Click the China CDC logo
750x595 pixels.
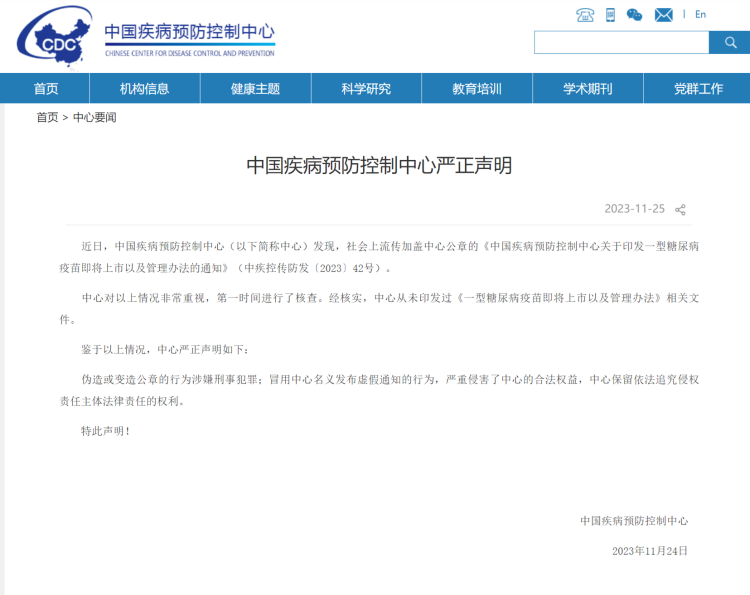(48, 38)
